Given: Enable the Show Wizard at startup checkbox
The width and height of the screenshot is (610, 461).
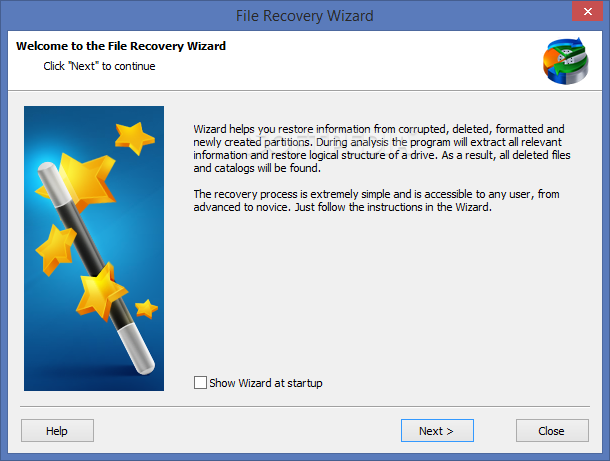Looking at the screenshot, I should point(200,382).
